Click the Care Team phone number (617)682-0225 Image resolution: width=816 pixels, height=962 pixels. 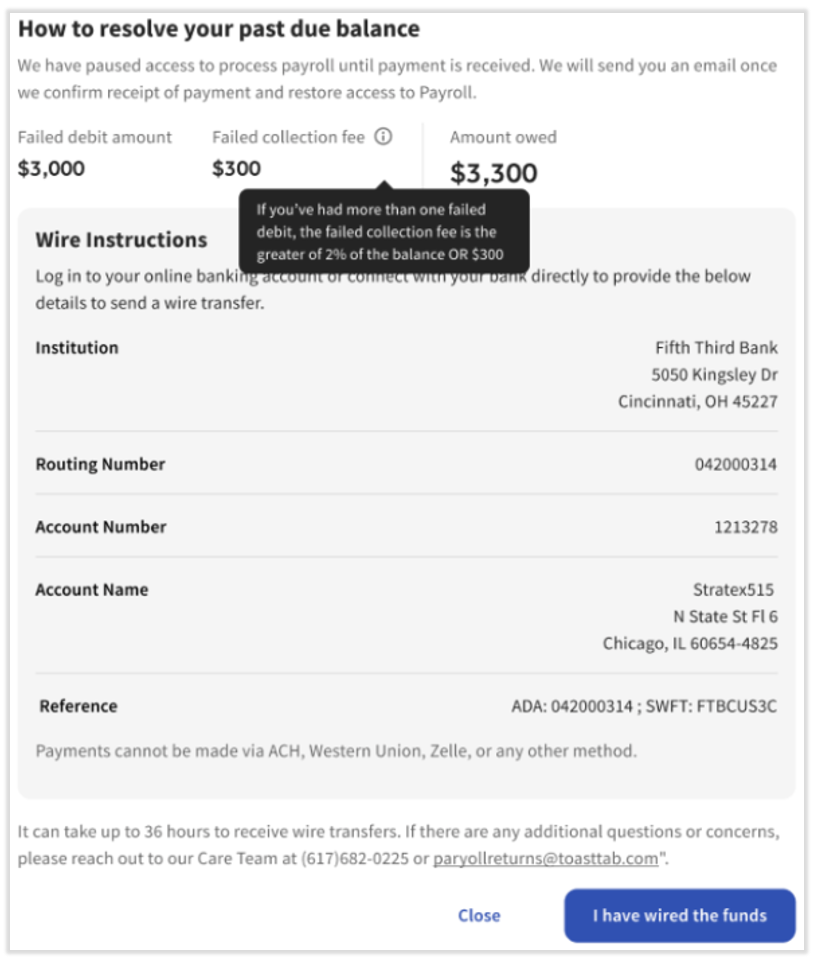coord(355,858)
